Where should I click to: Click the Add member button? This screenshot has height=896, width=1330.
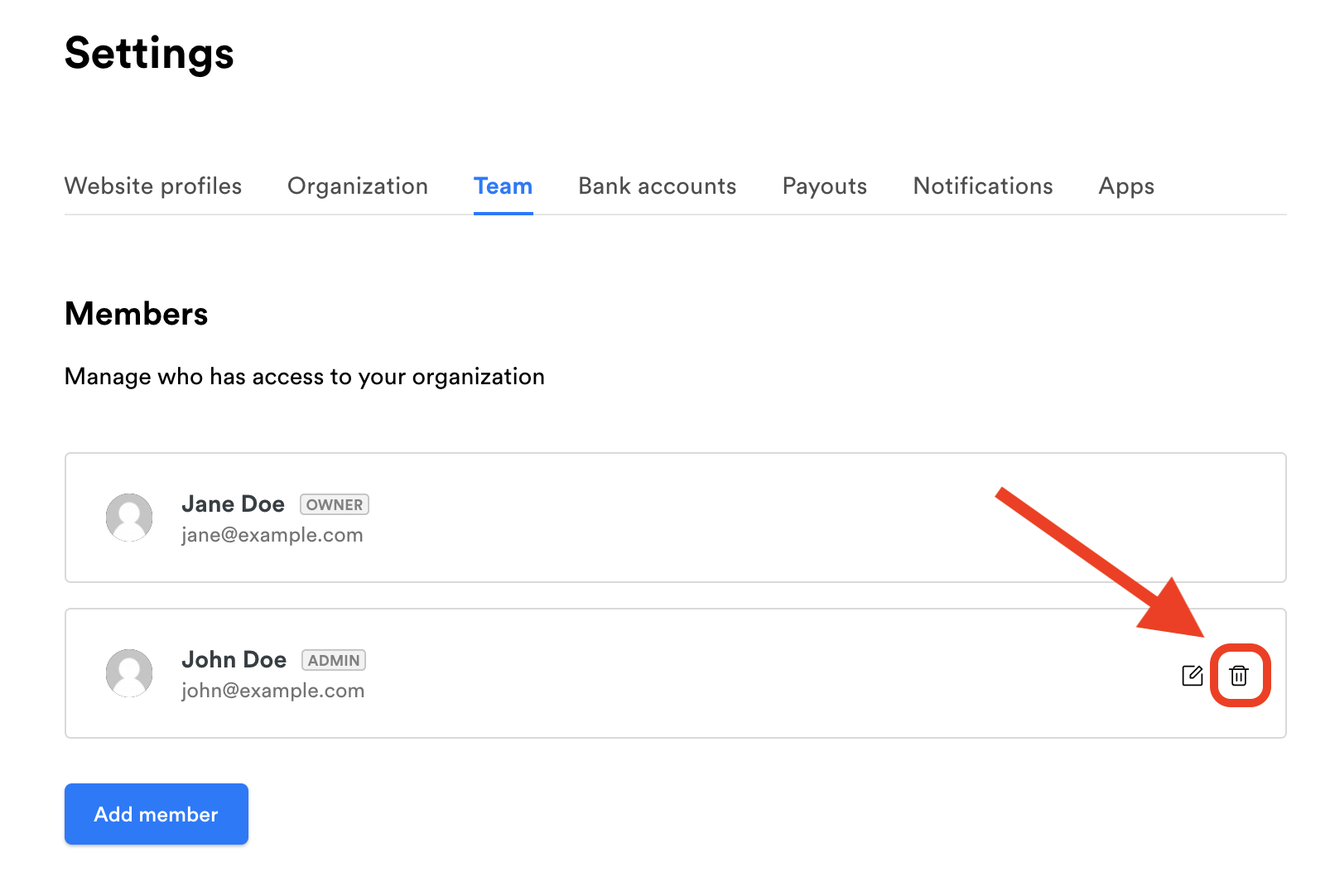(x=157, y=814)
